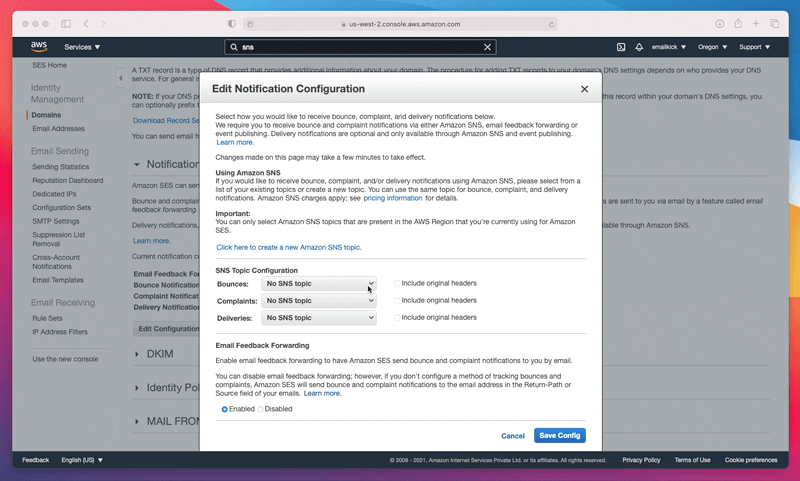Close the Edit Notification Configuration dialog

point(584,89)
